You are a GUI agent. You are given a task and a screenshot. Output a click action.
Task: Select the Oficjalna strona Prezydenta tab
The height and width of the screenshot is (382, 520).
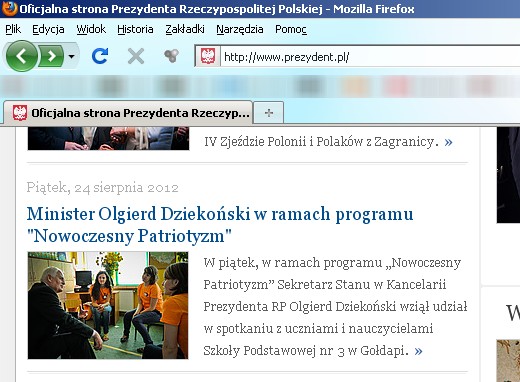pos(128,113)
